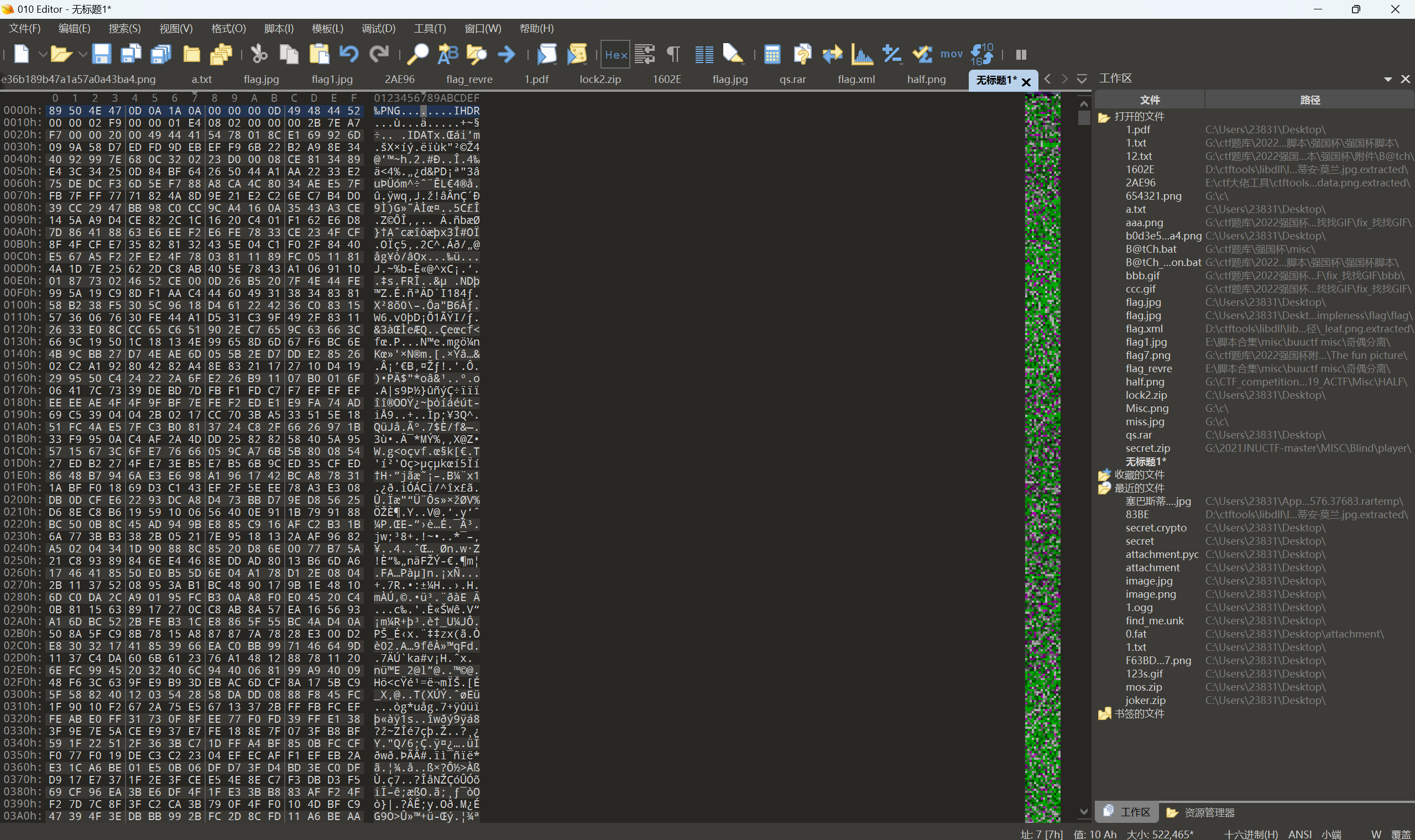Click the Convert arrows icon
Screen dimensions: 1415x840
coord(833,54)
